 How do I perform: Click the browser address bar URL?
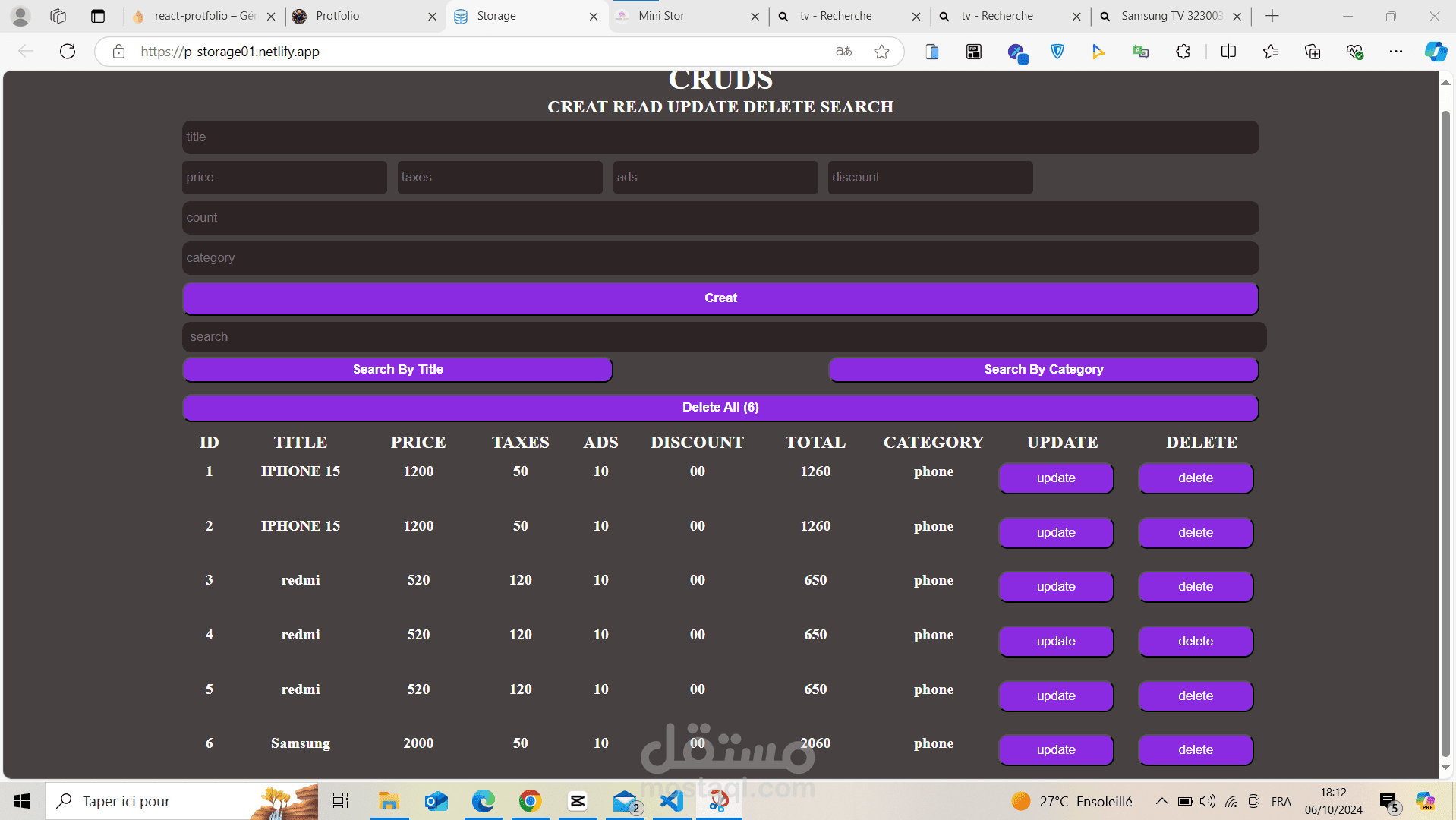tap(229, 52)
